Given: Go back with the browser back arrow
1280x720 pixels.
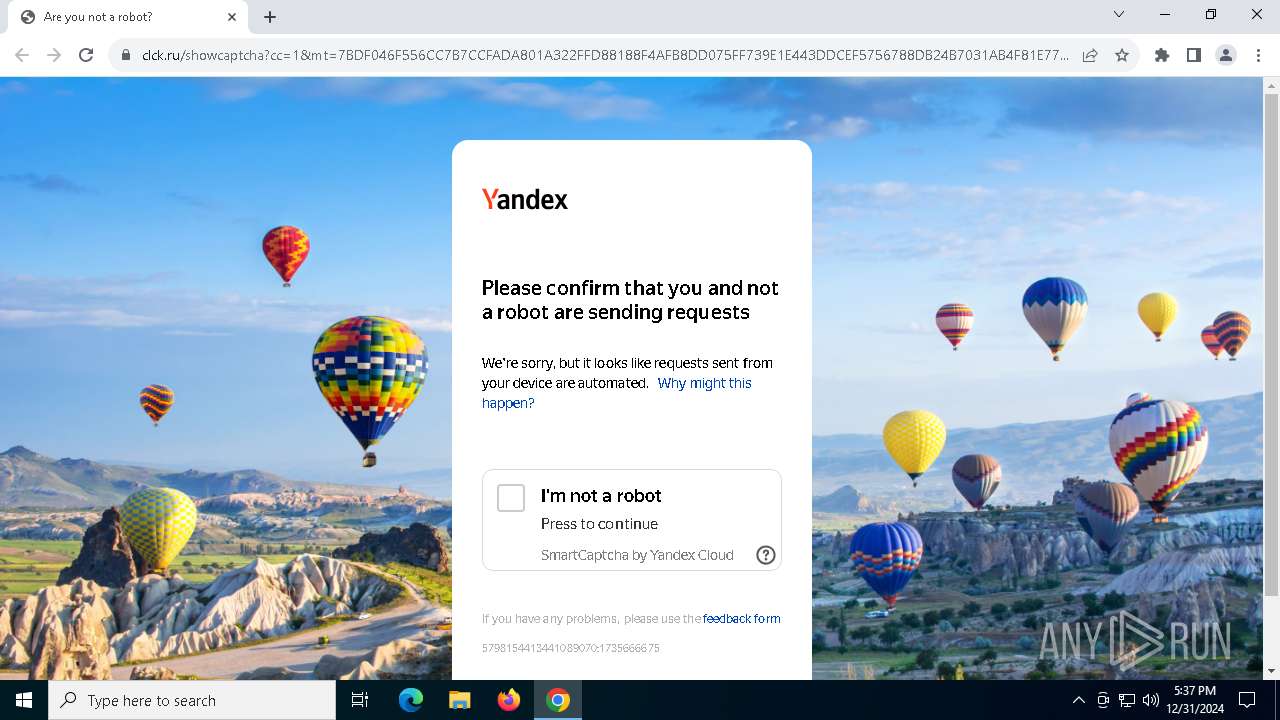Looking at the screenshot, I should point(22,55).
